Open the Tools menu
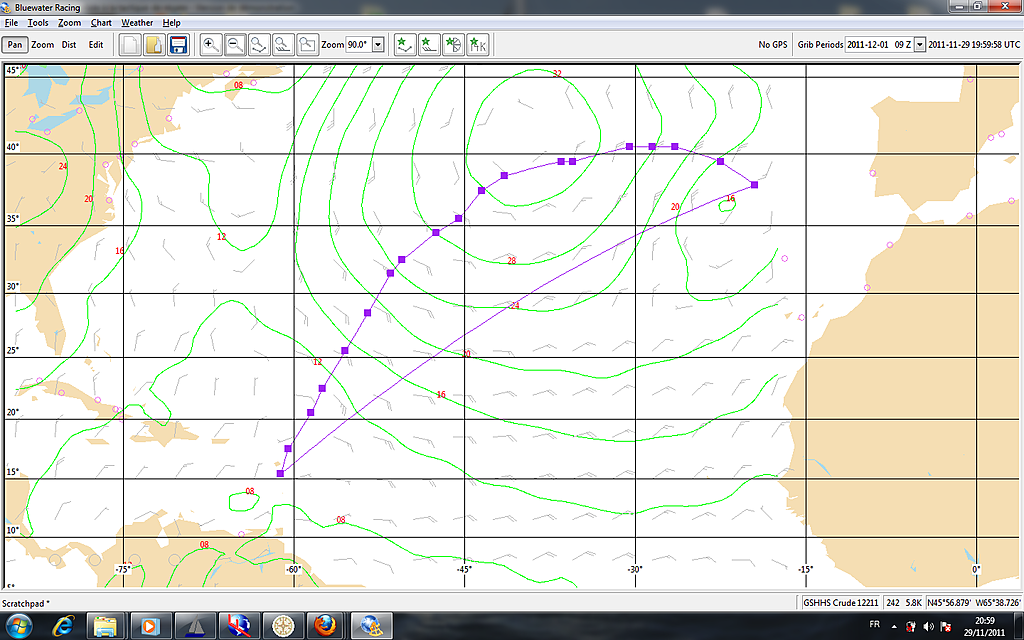 38,22
